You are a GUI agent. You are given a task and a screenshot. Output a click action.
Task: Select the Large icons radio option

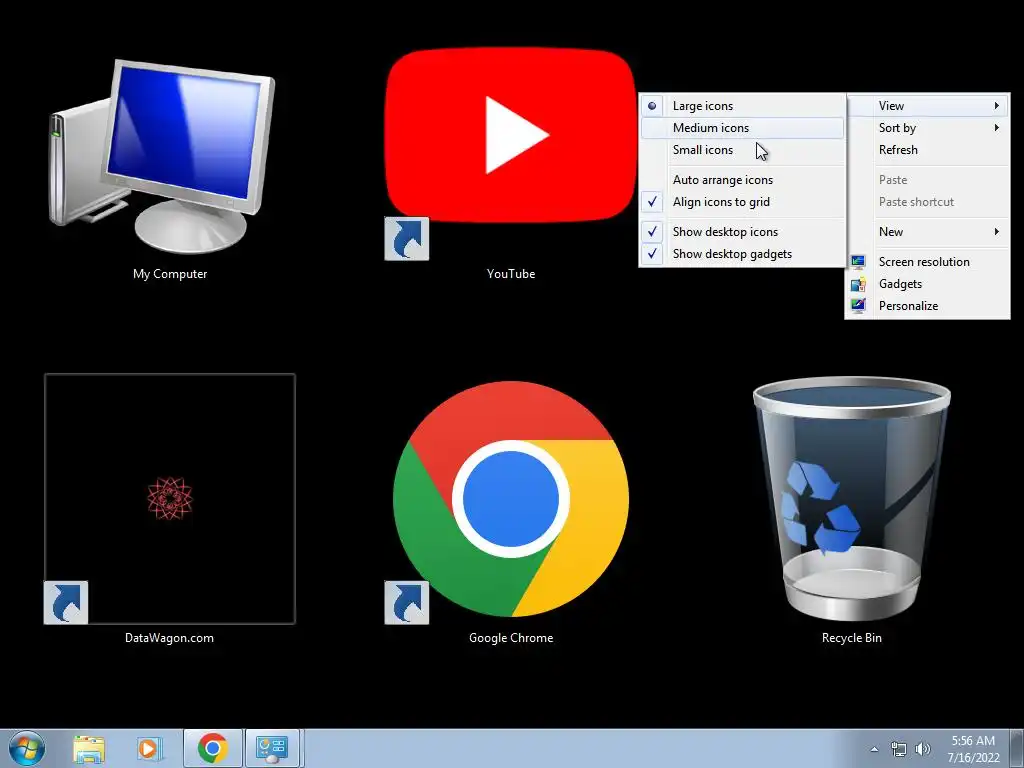[743, 106]
